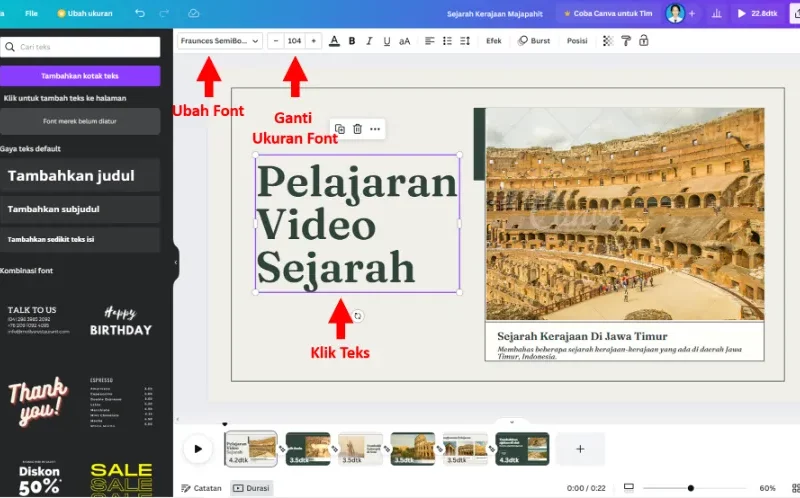Select first page thumbnail 4.2dtk
Viewport: 800px width, 498px height.
click(x=251, y=449)
